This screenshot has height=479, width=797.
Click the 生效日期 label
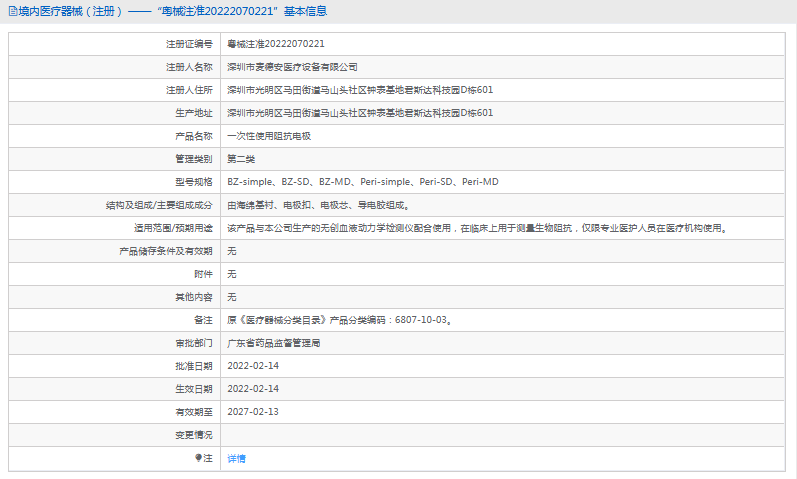coord(194,389)
